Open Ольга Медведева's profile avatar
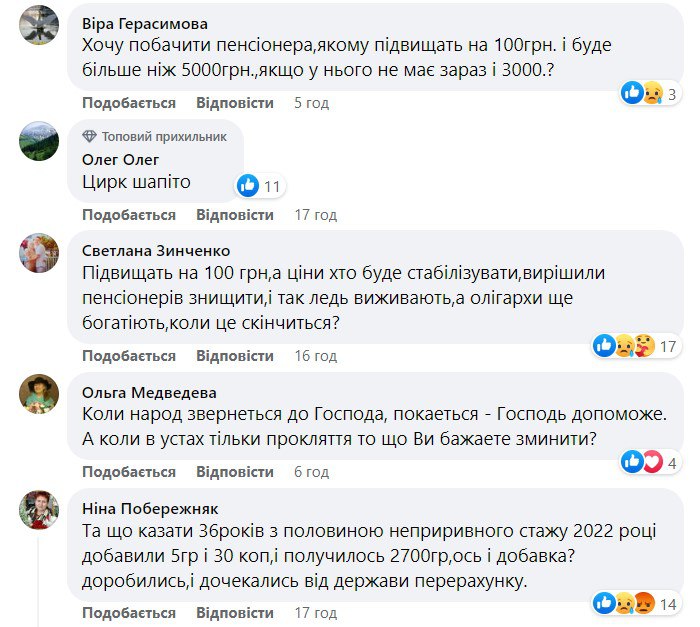Image resolution: width=700 pixels, height=627 pixels. 39,395
